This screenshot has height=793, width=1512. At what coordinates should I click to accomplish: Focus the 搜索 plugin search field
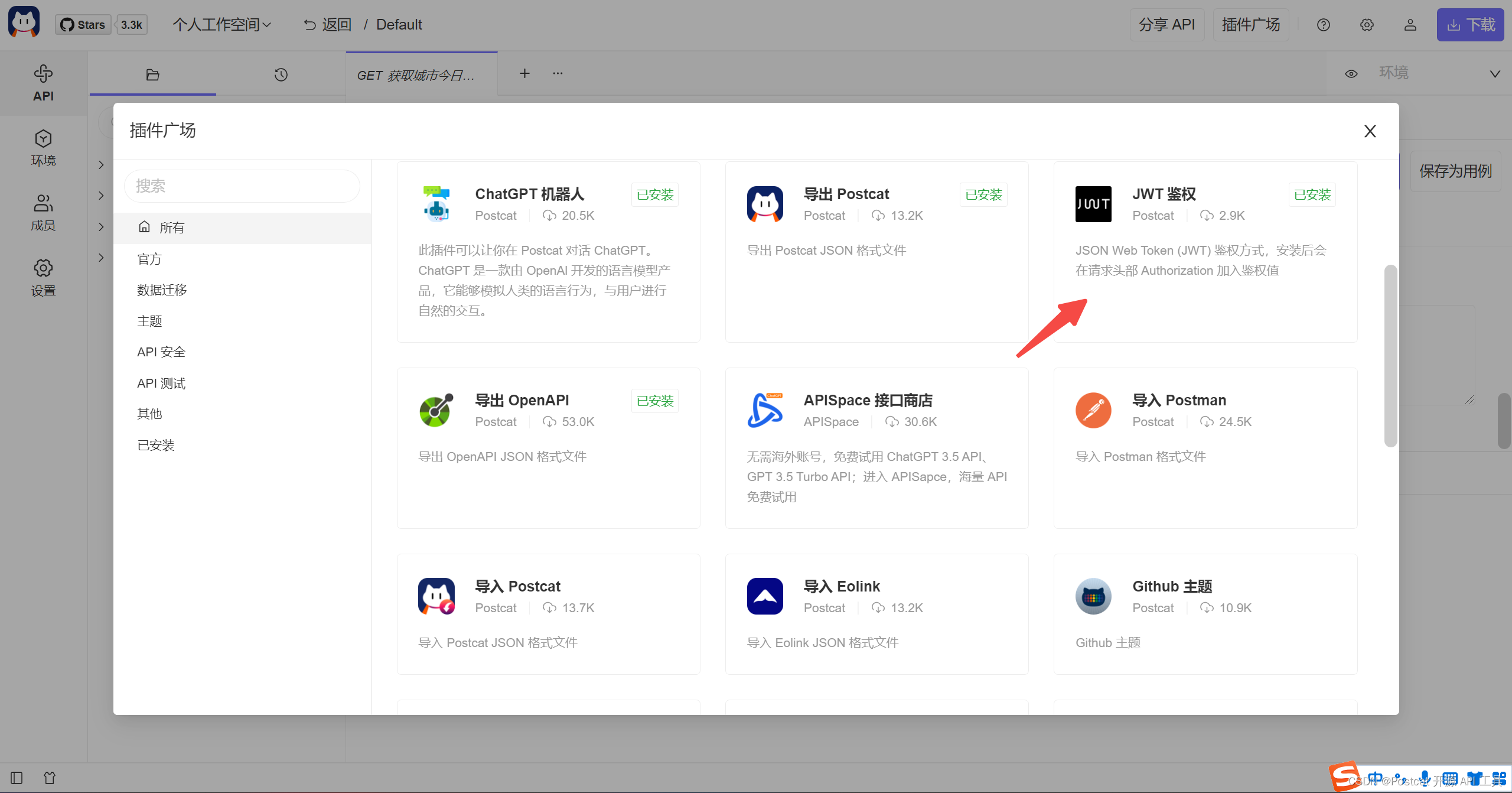(x=242, y=186)
